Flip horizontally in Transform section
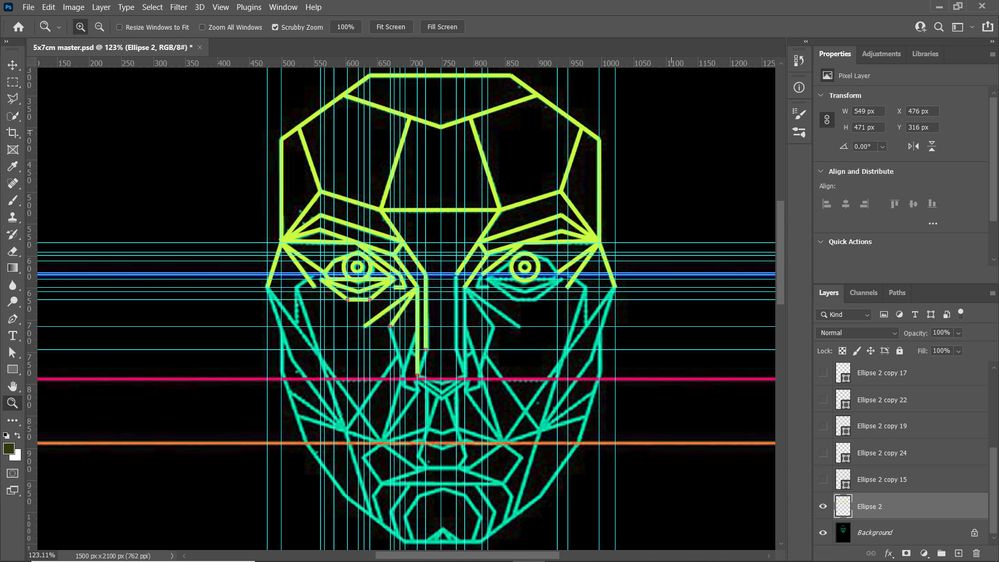 (x=913, y=146)
